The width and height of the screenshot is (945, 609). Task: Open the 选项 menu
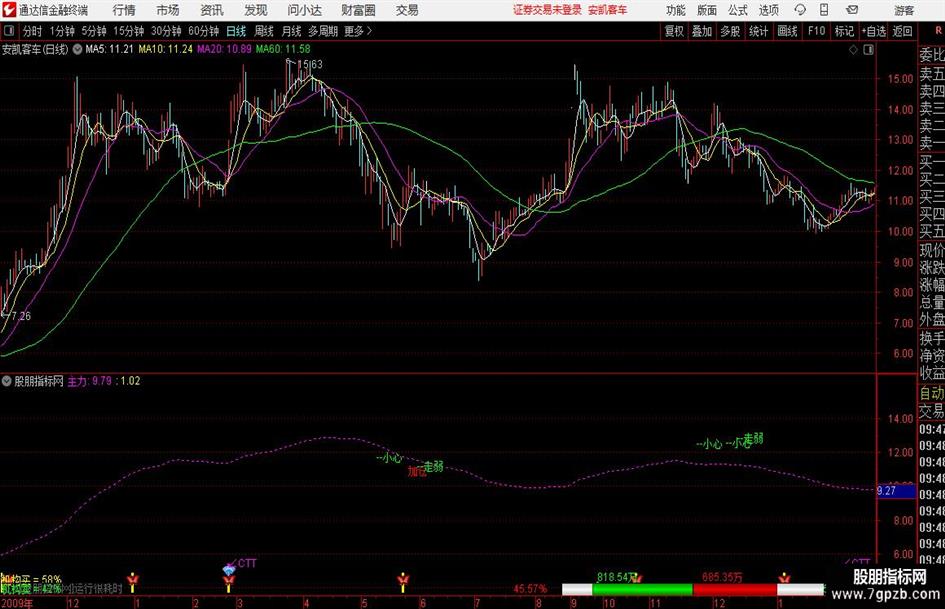click(x=768, y=10)
